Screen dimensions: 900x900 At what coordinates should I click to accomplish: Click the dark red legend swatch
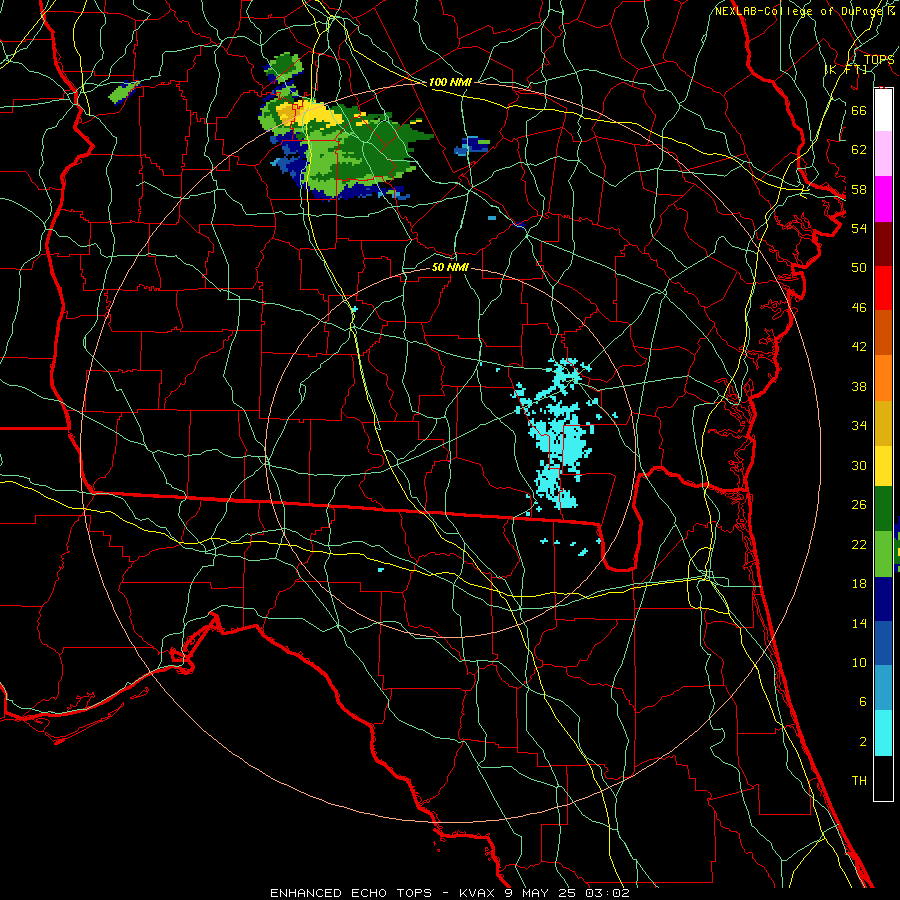point(883,244)
